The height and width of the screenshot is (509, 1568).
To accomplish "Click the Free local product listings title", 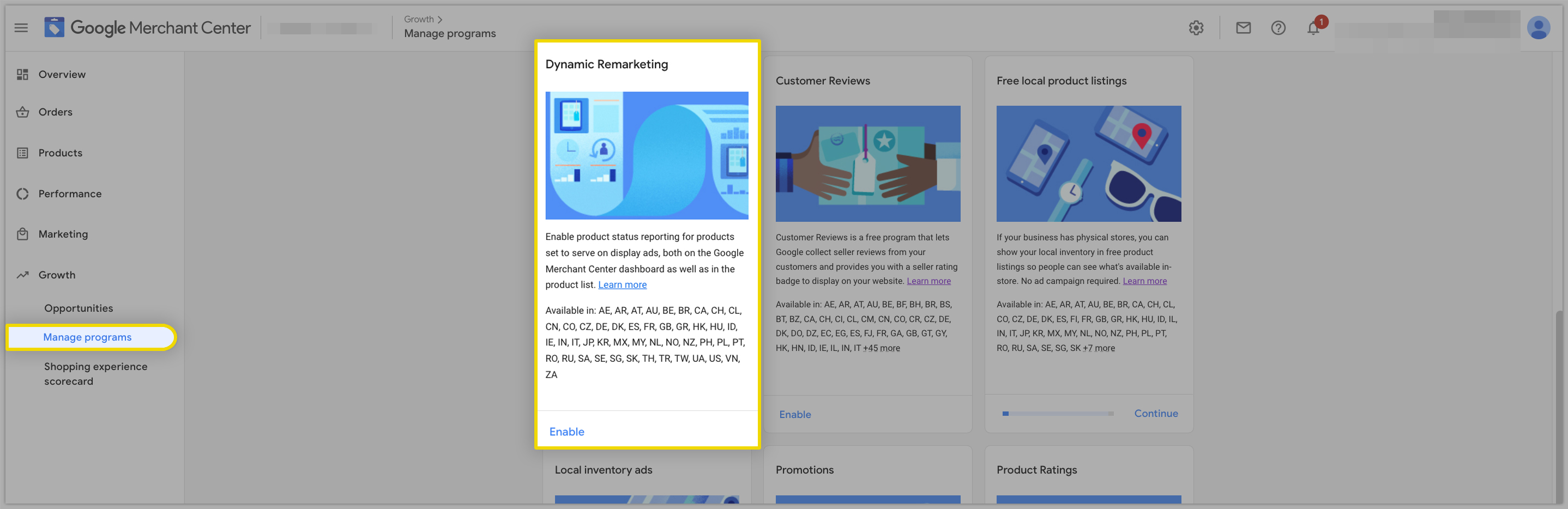I will (x=1061, y=81).
